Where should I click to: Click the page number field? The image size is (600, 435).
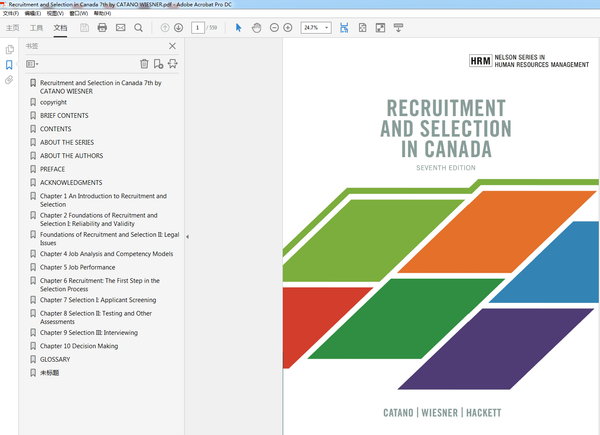pyautogui.click(x=197, y=28)
